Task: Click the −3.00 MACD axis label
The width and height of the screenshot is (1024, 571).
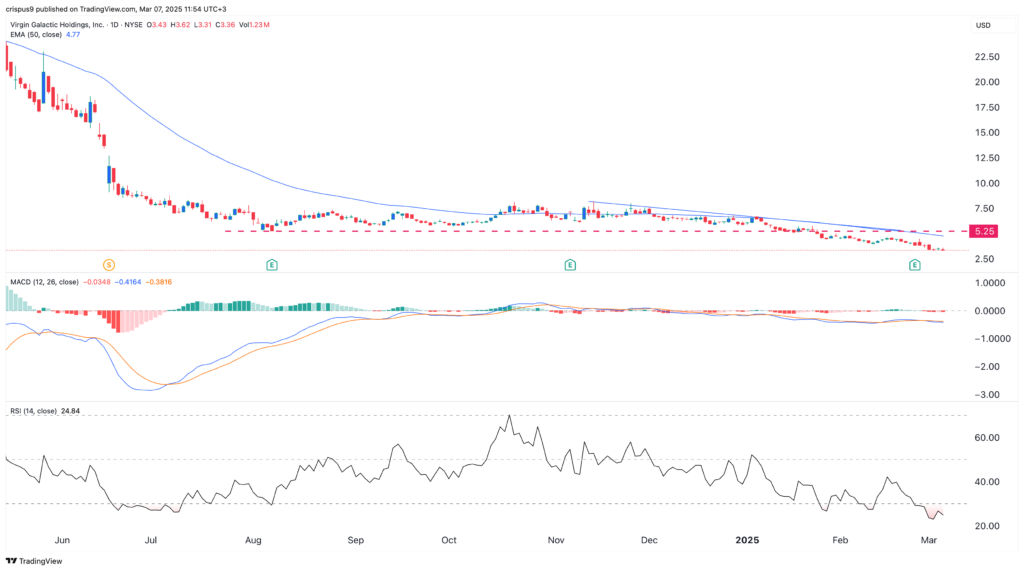Action: point(987,395)
